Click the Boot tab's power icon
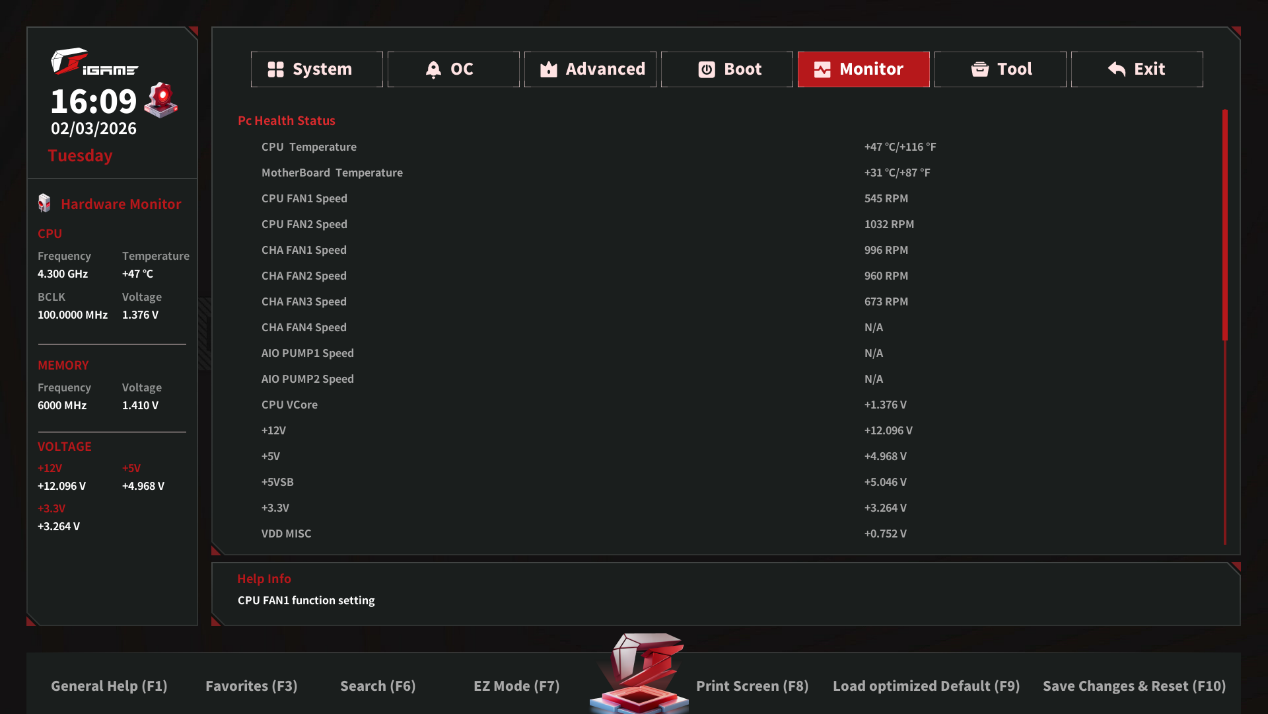 707,69
